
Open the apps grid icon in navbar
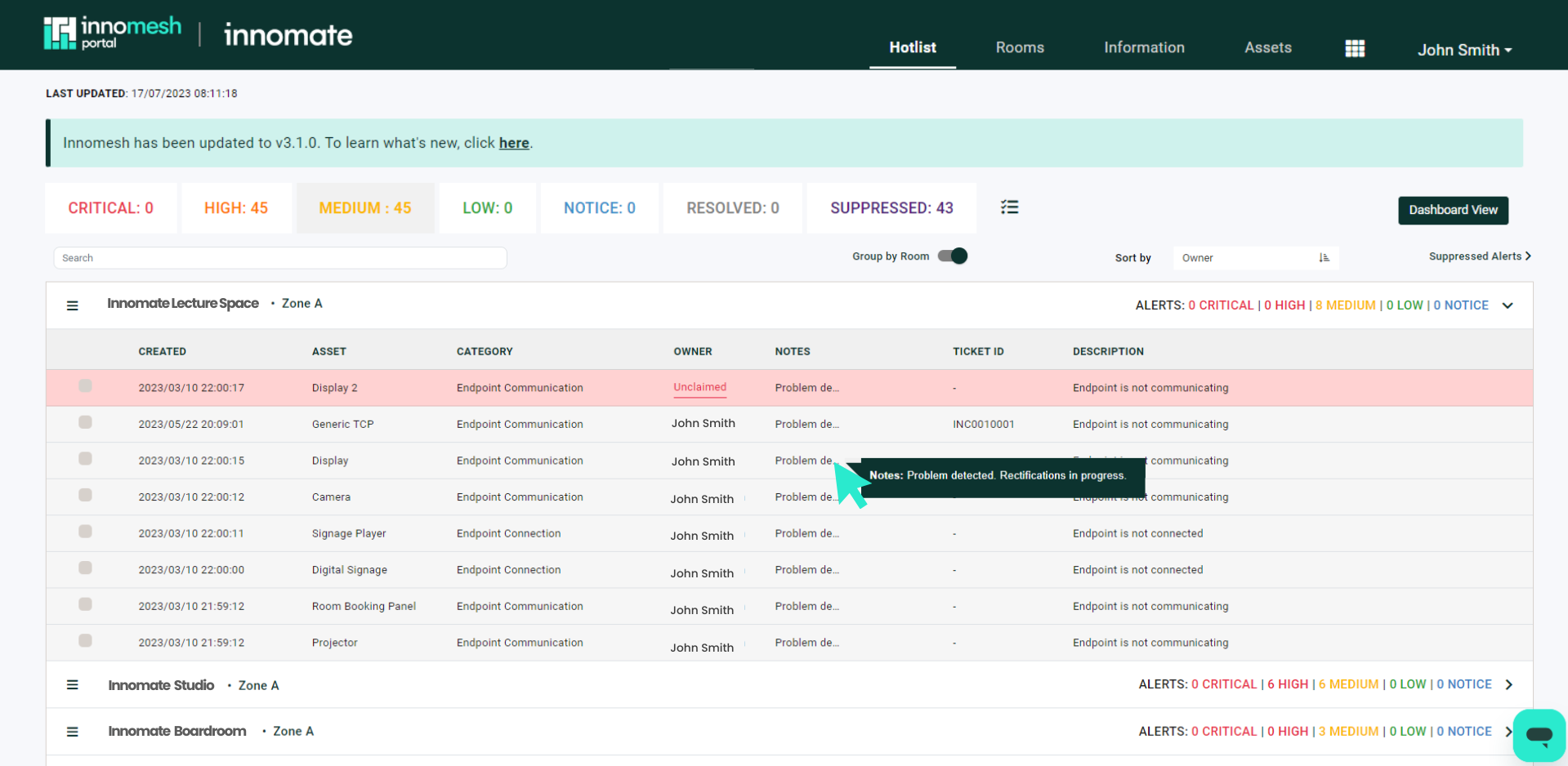[x=1355, y=48]
